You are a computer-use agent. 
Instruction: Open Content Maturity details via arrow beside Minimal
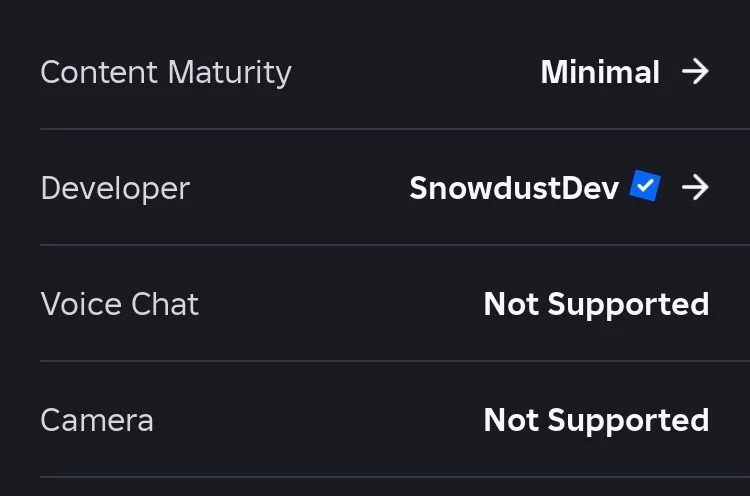pos(695,72)
